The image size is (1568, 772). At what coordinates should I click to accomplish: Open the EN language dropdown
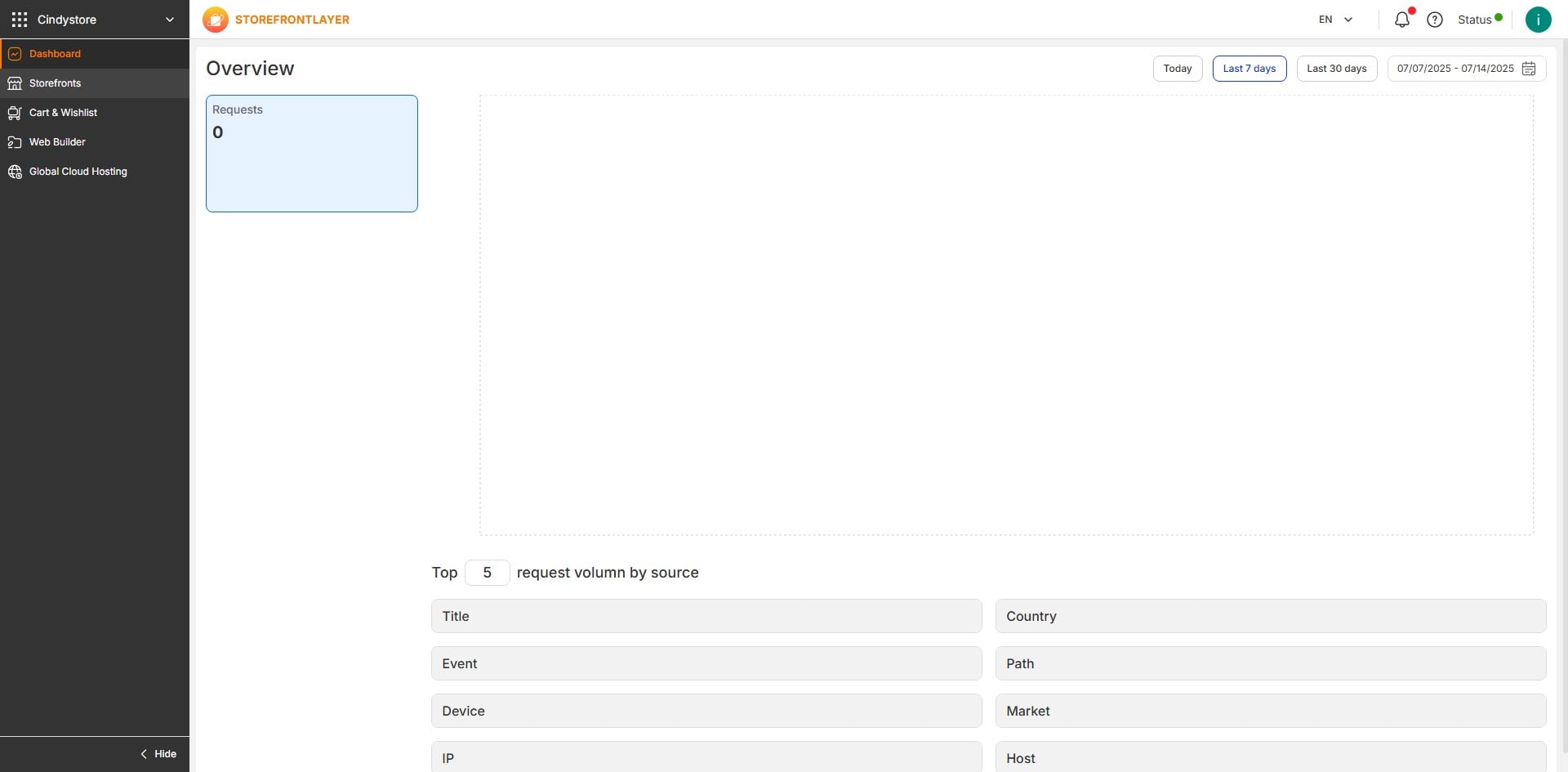1335,20
